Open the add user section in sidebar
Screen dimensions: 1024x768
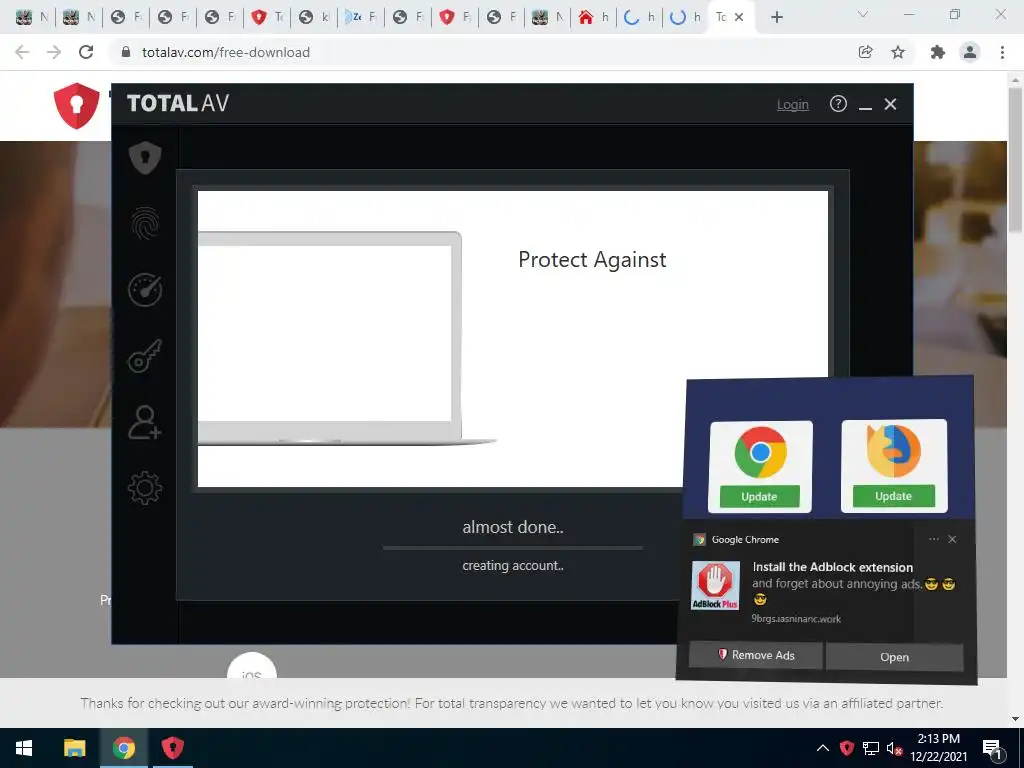[x=145, y=422]
